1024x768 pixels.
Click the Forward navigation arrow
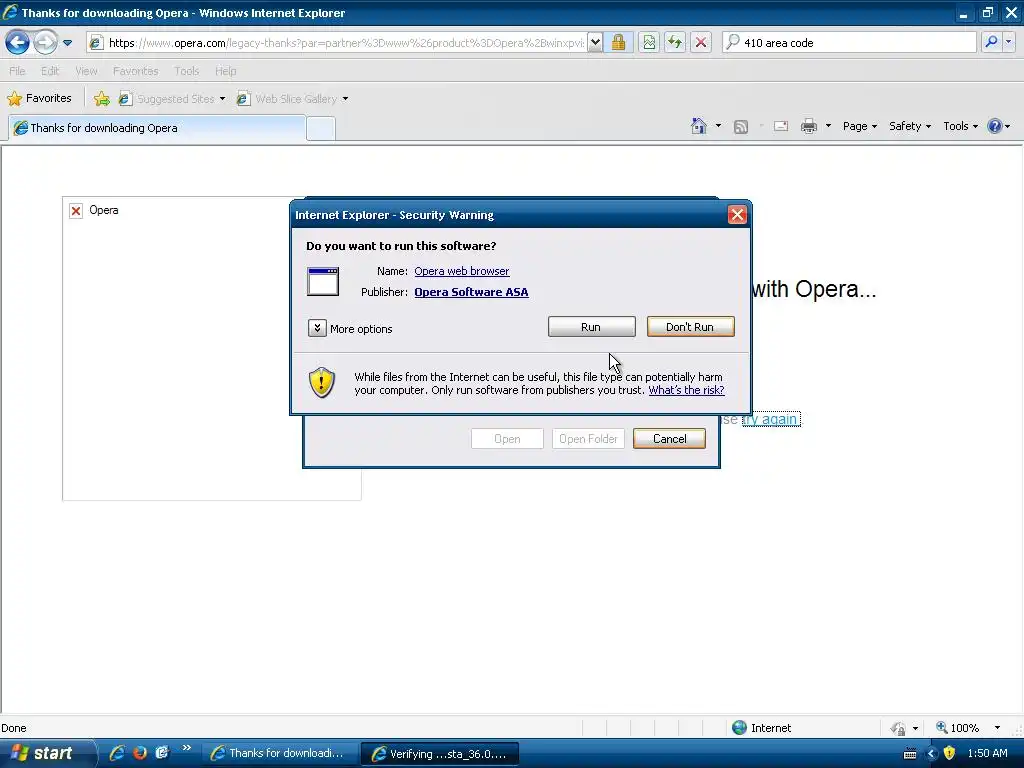point(44,42)
